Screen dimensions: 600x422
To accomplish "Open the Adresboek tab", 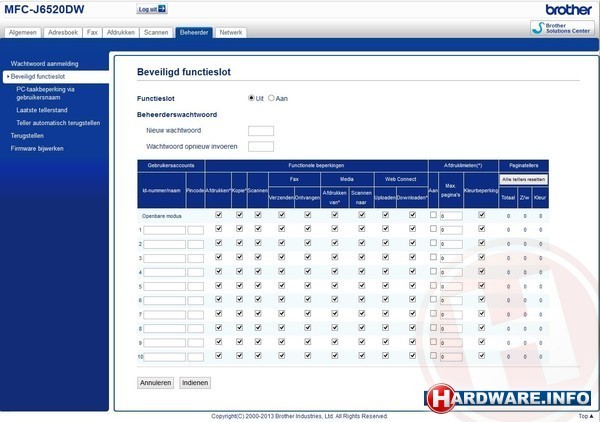I will click(63, 33).
